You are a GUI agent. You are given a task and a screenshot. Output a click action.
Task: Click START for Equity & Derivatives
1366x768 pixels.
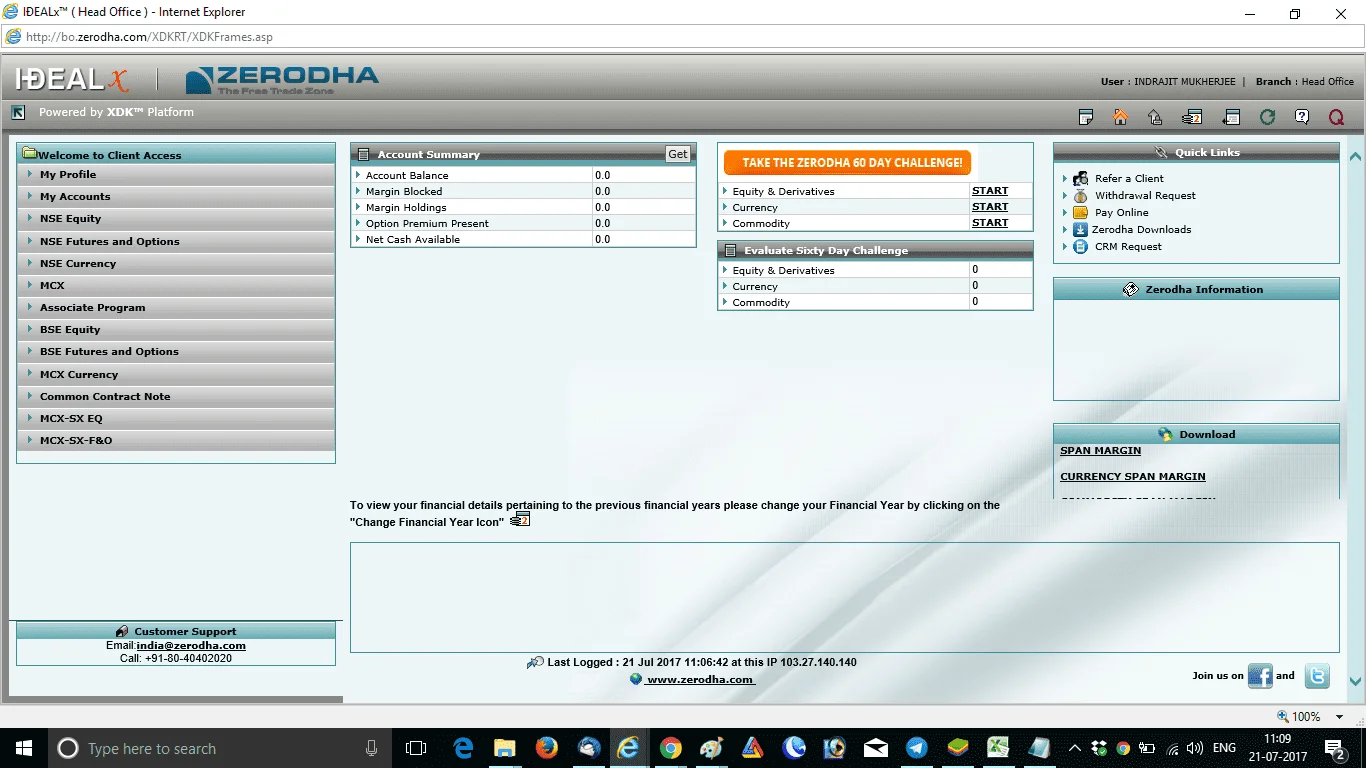pos(990,190)
